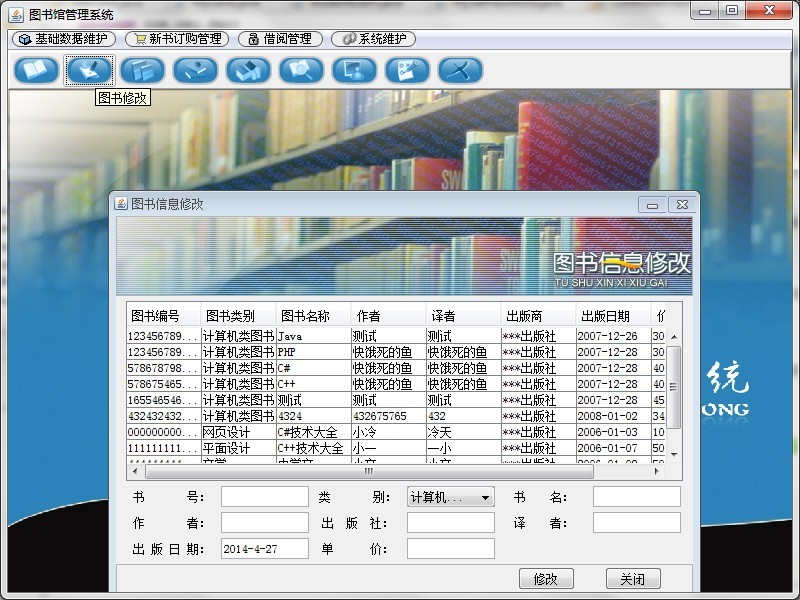Image resolution: width=800 pixels, height=600 pixels.
Task: Click the checklist with pencil toolbar icon
Action: click(x=408, y=70)
